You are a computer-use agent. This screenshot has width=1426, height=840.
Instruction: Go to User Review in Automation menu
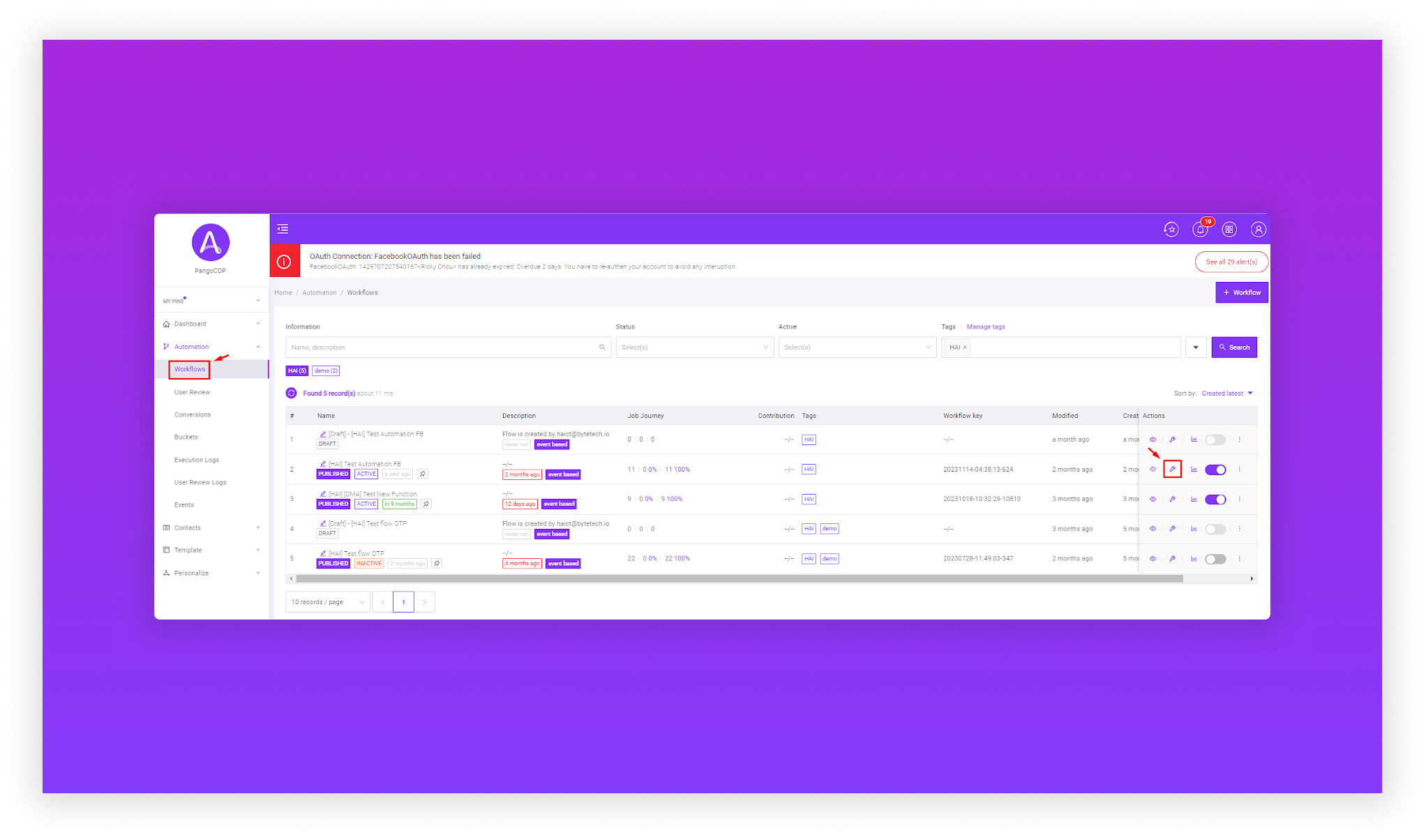(x=192, y=392)
